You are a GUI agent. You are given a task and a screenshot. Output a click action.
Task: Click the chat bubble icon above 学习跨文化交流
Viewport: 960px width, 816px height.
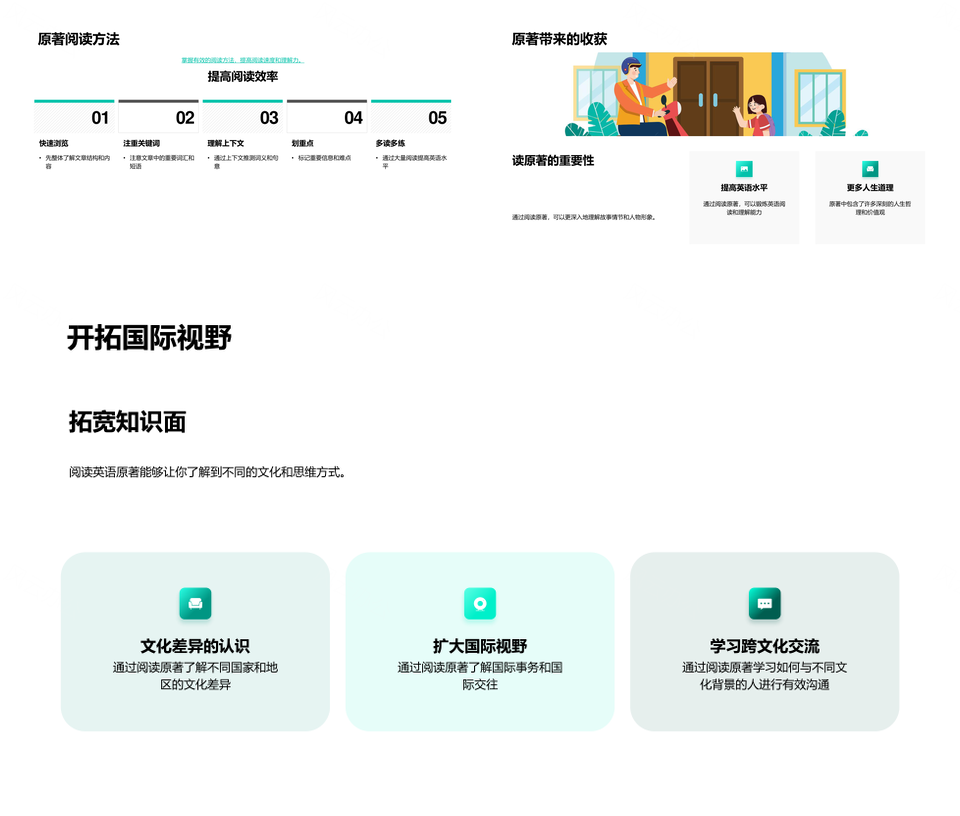click(x=764, y=603)
